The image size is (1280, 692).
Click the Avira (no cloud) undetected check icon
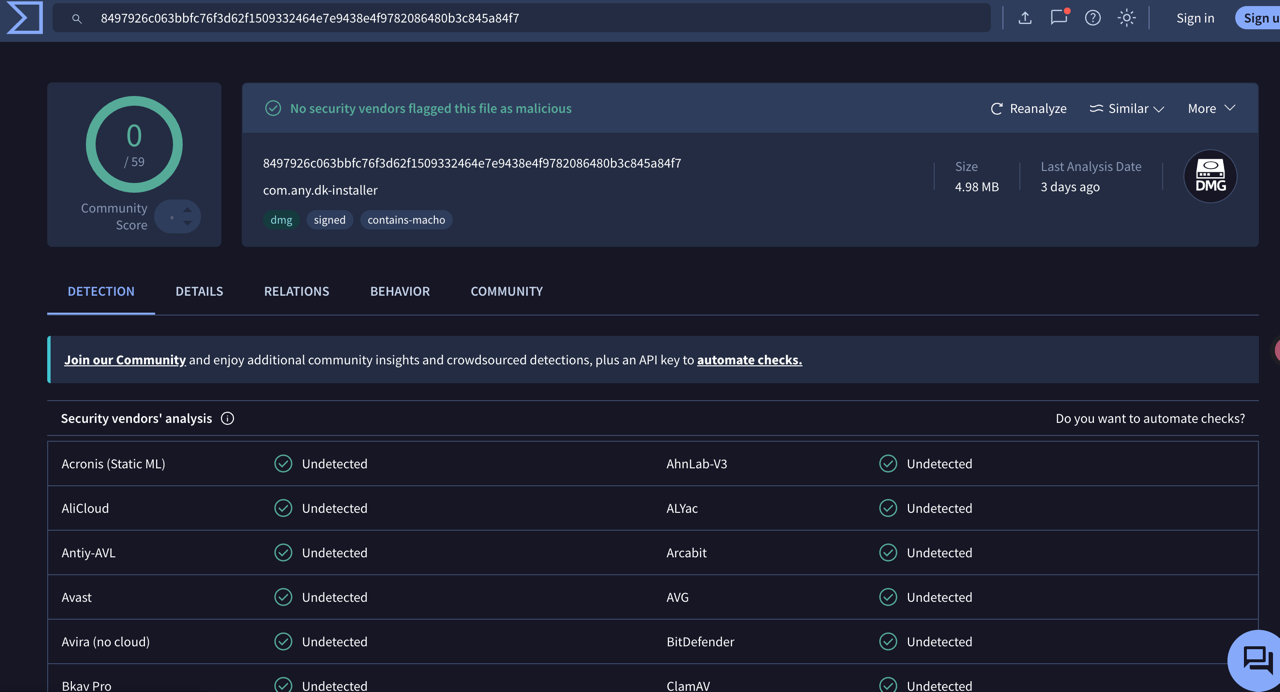283,642
